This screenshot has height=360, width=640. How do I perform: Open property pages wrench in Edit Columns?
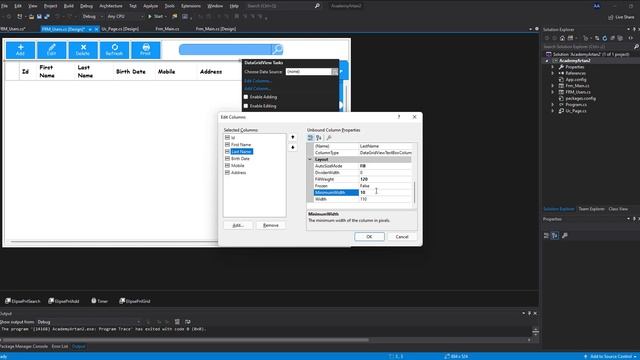tap(329, 138)
